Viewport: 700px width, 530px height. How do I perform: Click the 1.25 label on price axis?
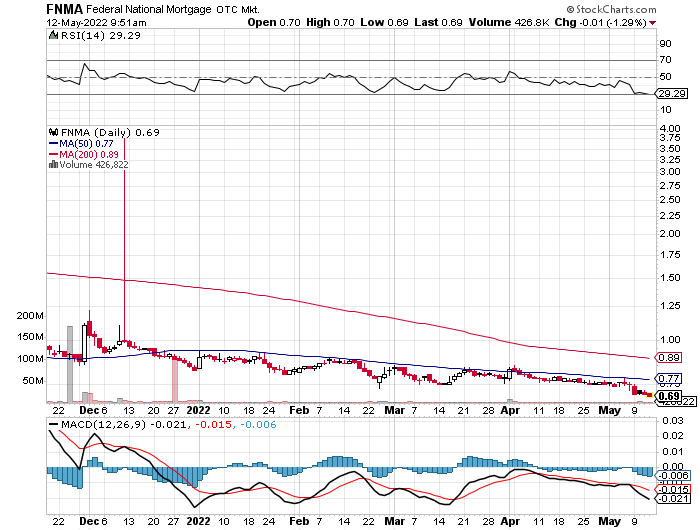coord(670,306)
